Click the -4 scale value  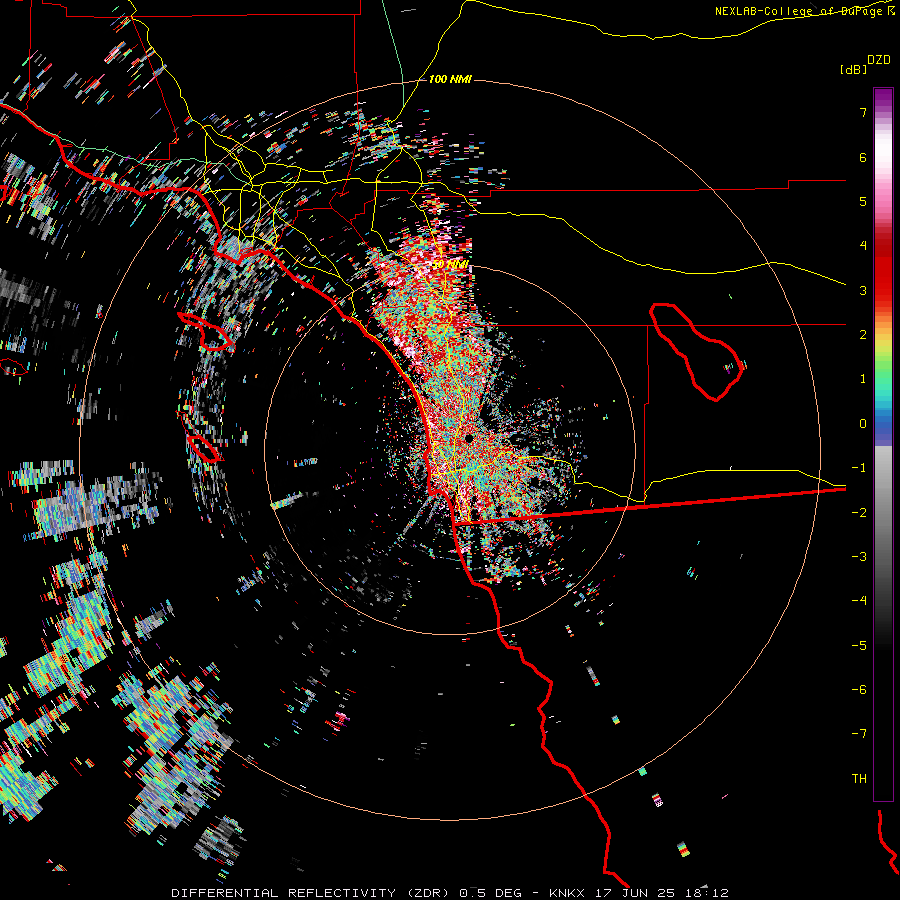[x=859, y=601]
